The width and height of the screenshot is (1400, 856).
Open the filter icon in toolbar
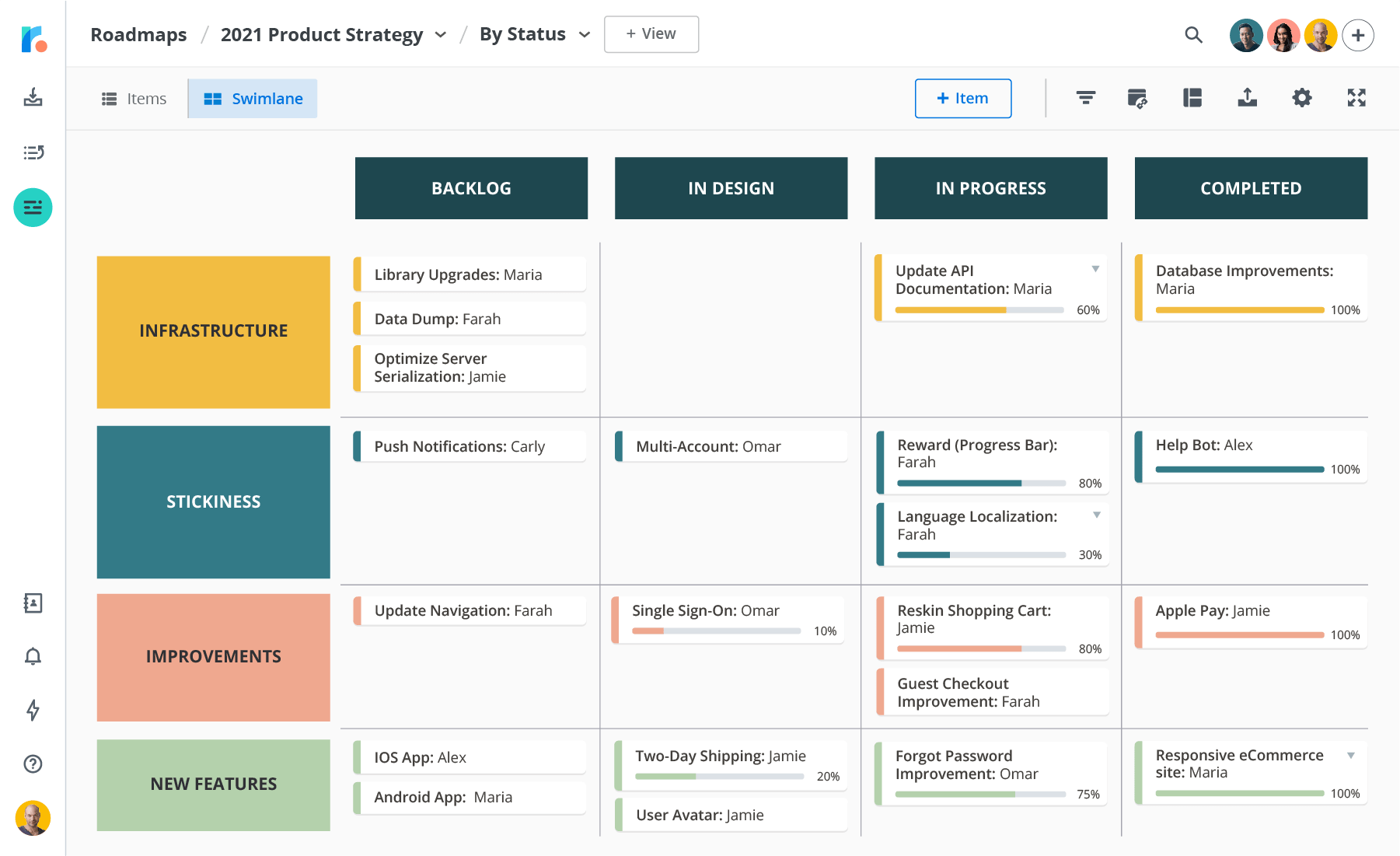(1085, 98)
